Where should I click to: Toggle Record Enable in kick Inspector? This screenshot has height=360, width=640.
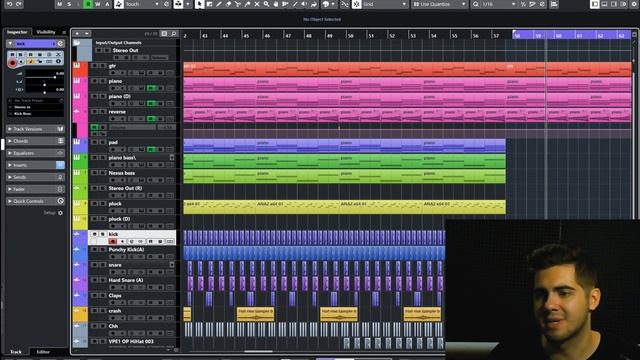13,63
